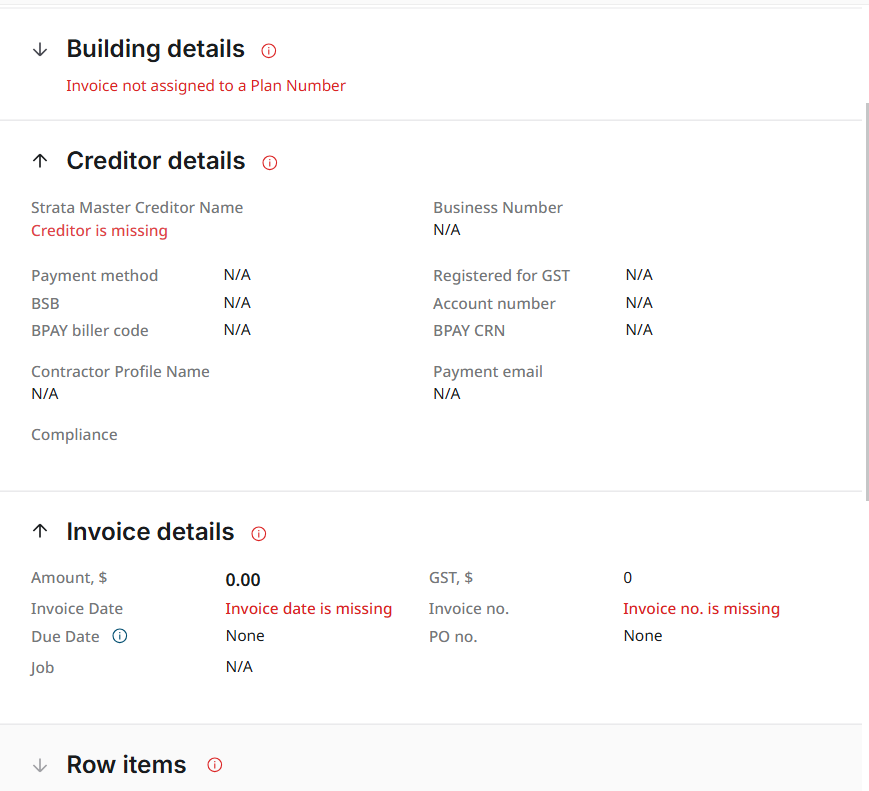Click the Row items heading
Image resolution: width=869 pixels, height=791 pixels.
pos(126,765)
